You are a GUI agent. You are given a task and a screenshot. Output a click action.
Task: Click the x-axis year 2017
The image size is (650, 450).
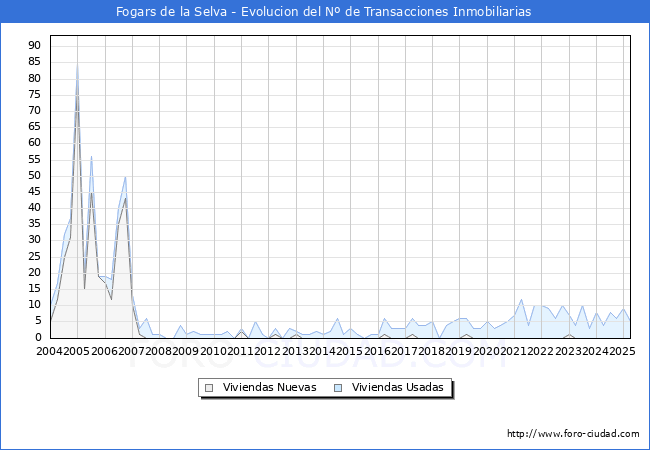pos(405,351)
